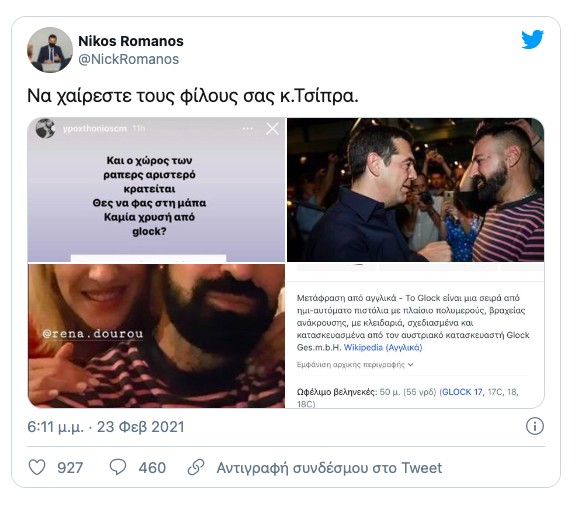Open the top-right handshake photo
The image size is (578, 505).
[415, 190]
